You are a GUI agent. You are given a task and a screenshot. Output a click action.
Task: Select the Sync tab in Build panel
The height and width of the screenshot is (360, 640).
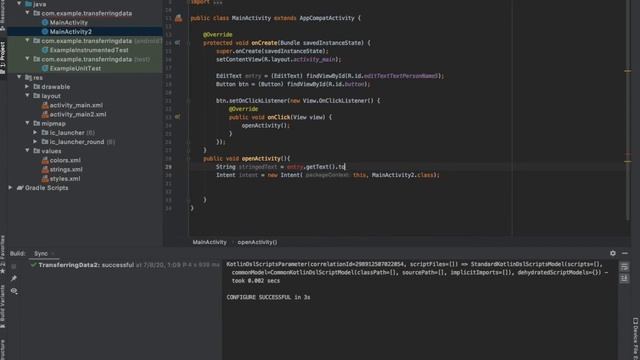point(40,253)
